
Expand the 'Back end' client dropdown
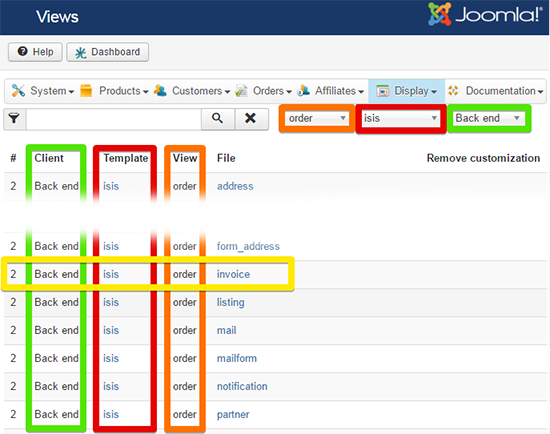(x=489, y=118)
